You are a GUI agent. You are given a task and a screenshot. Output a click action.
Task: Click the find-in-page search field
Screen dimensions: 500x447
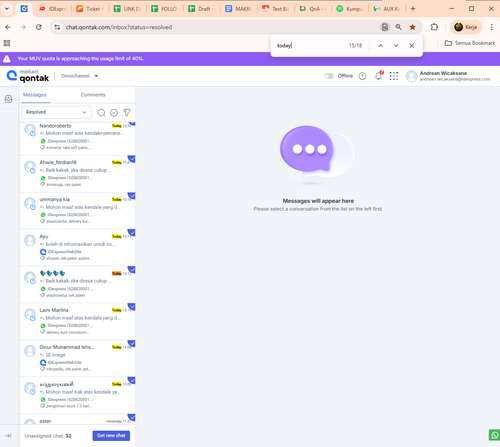(x=310, y=46)
